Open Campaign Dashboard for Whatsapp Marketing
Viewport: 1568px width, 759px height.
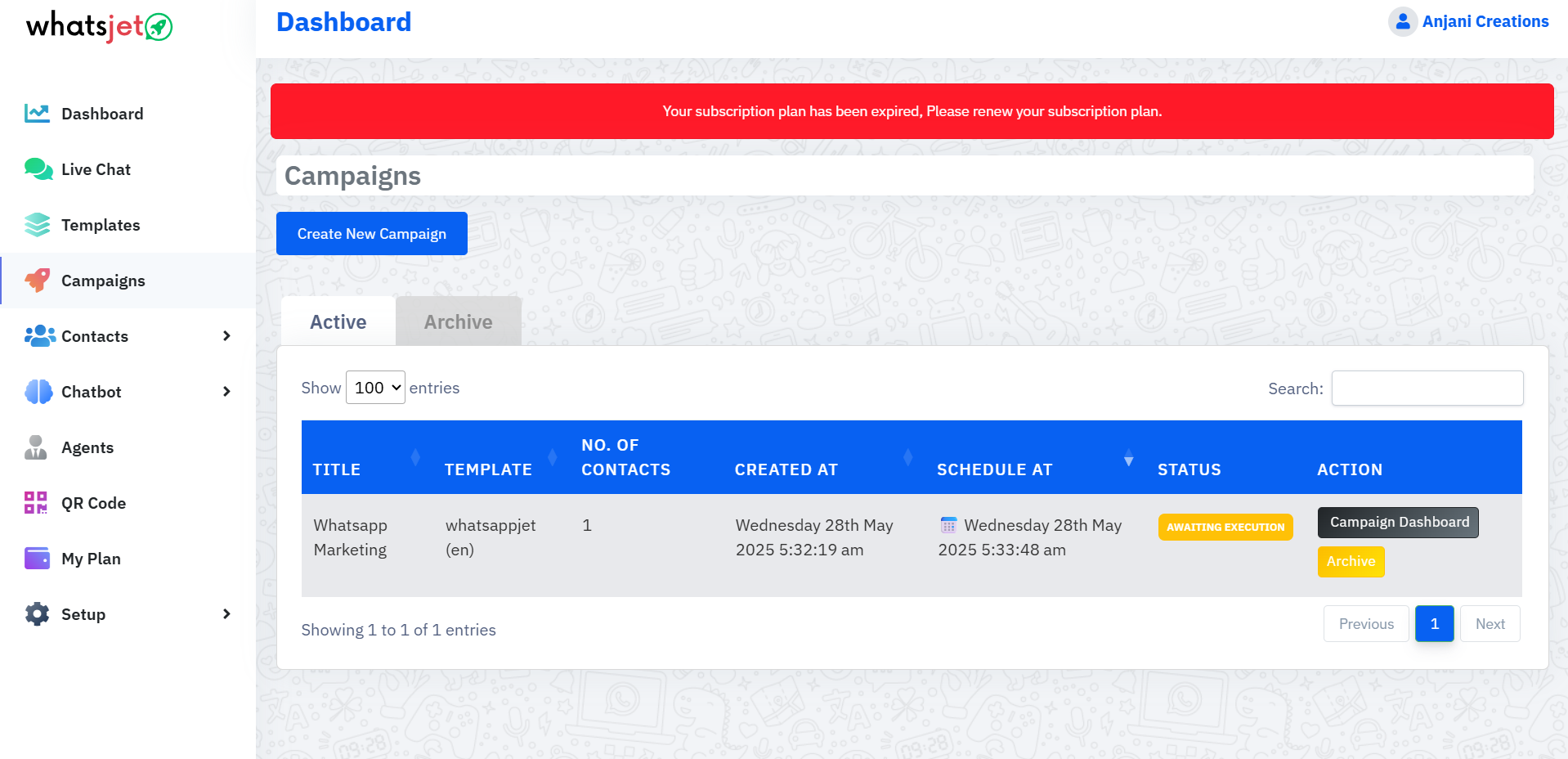click(x=1398, y=523)
